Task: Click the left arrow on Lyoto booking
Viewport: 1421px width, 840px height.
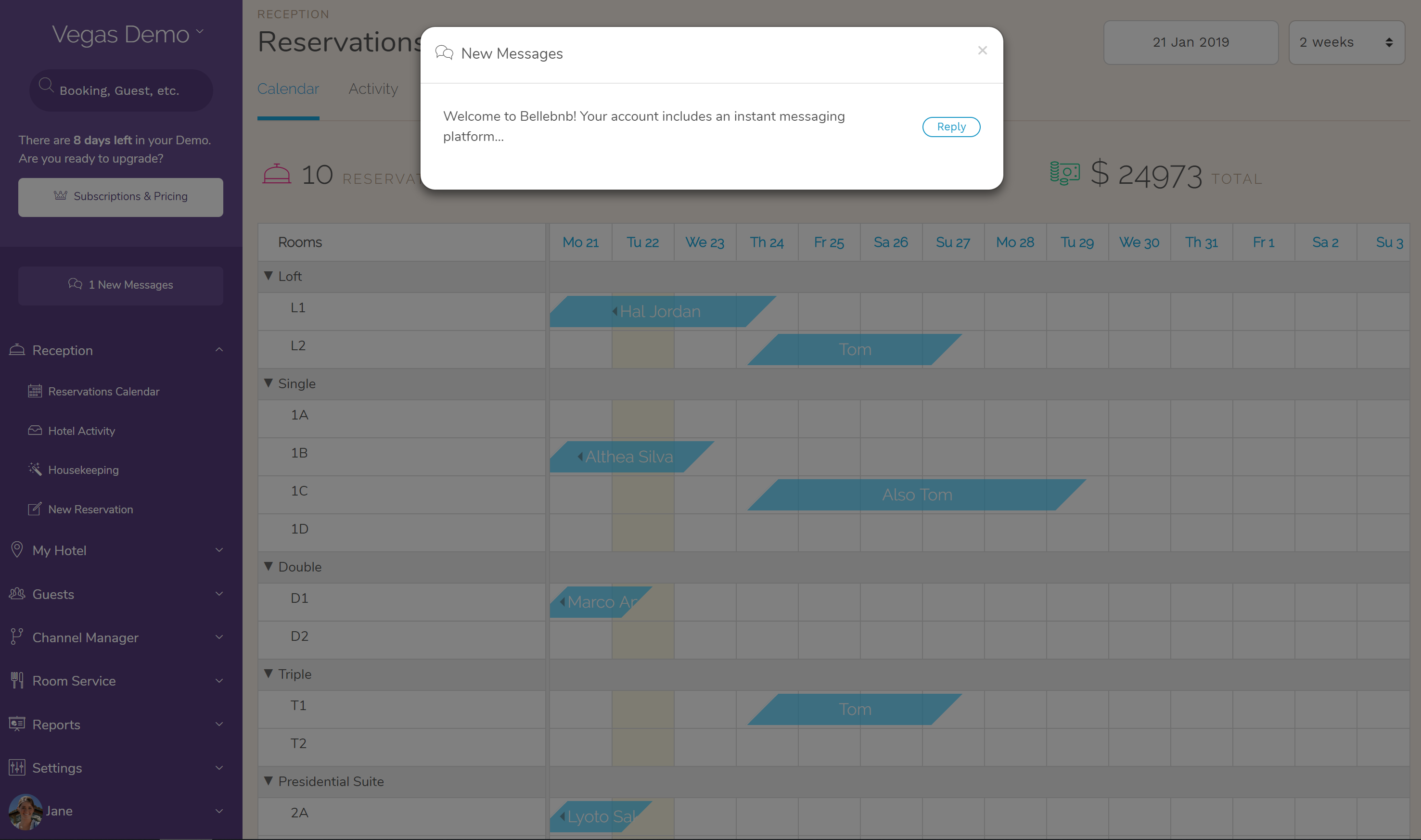Action: tap(562, 816)
